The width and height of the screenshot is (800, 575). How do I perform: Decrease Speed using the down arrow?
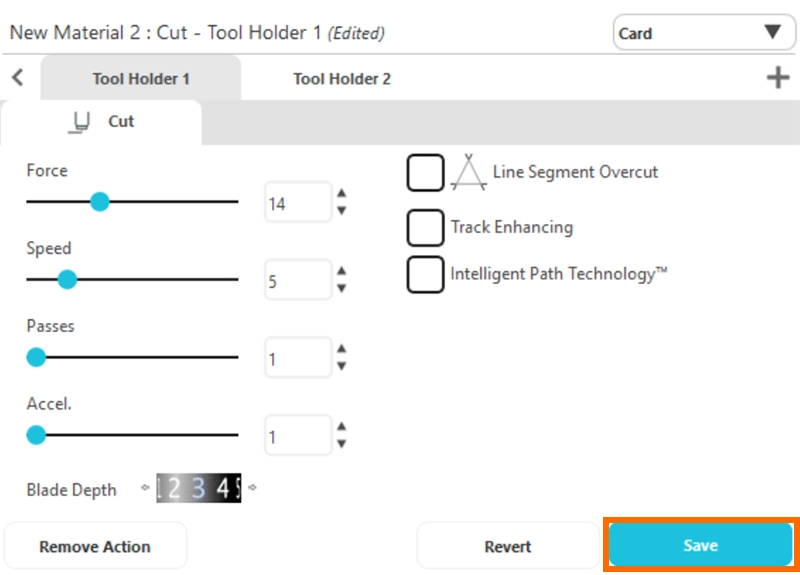[342, 288]
